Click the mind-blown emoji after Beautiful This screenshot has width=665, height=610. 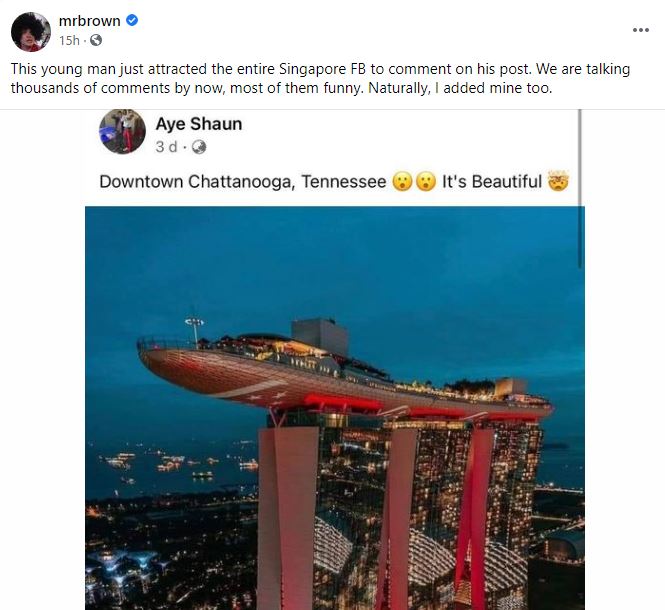(558, 181)
